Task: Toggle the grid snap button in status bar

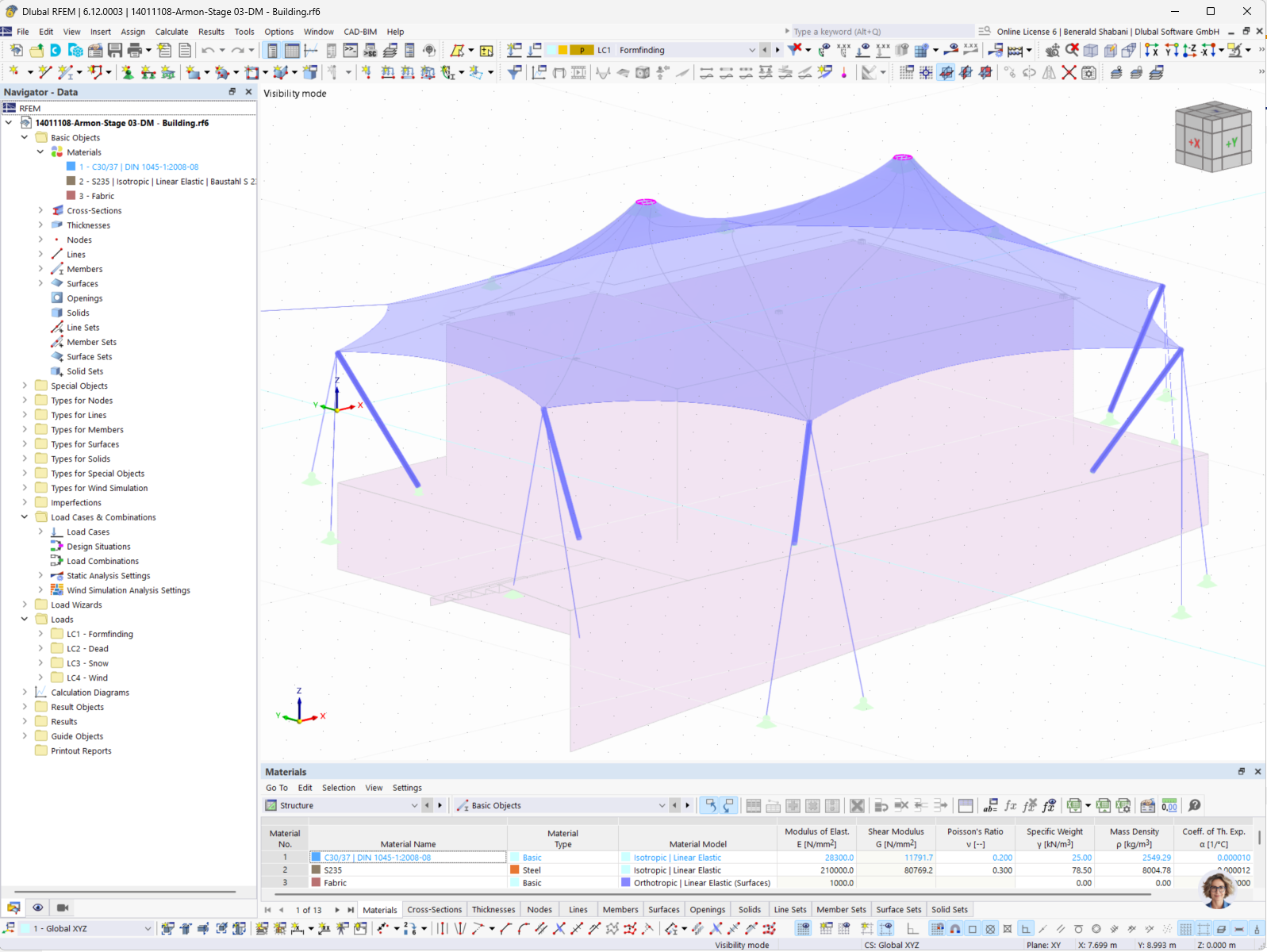Action: pyautogui.click(x=937, y=929)
